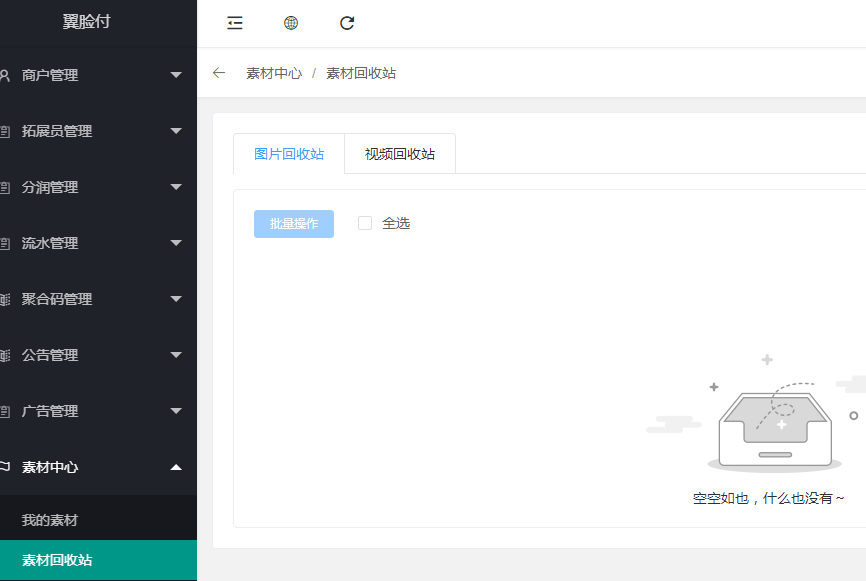Viewport: 866px width, 581px height.
Task: Click the 批量操作 button
Action: 294,224
